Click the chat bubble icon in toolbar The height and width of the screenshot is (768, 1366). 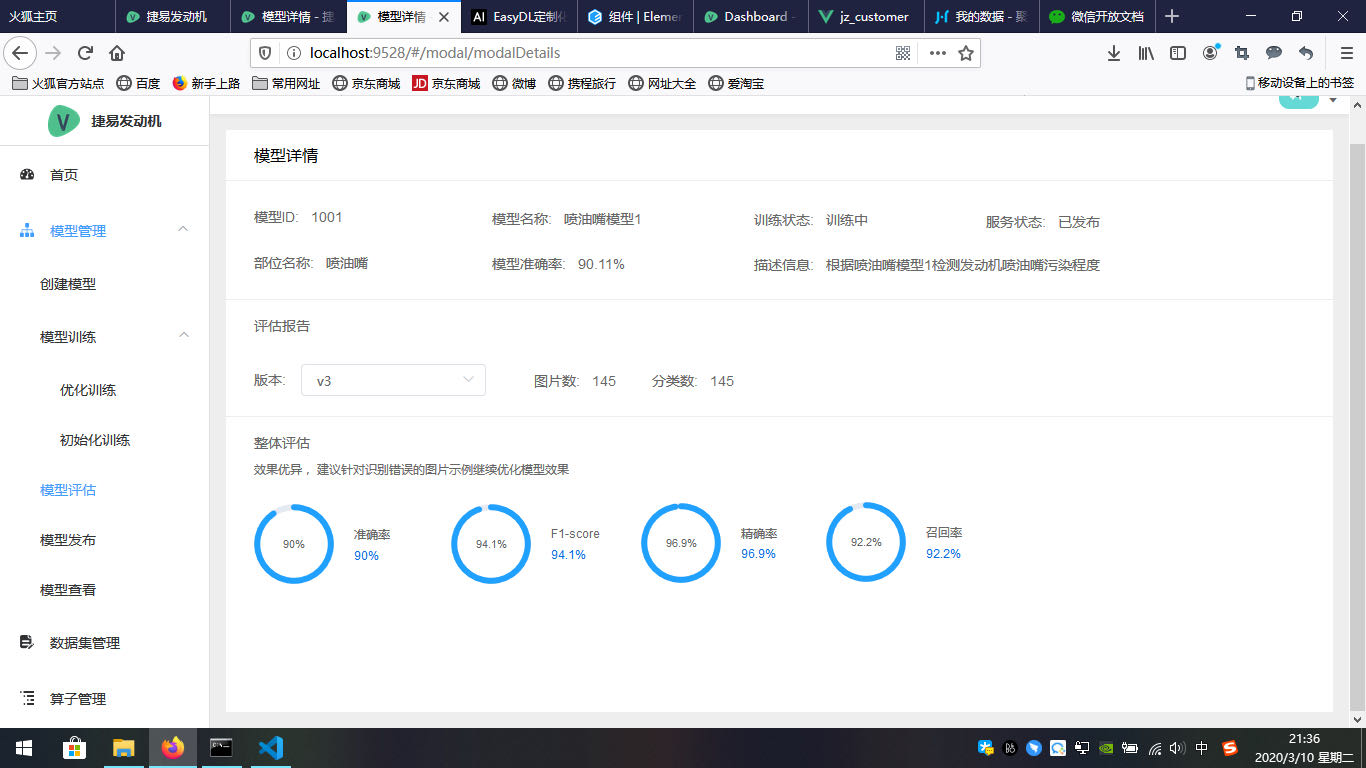click(1274, 53)
